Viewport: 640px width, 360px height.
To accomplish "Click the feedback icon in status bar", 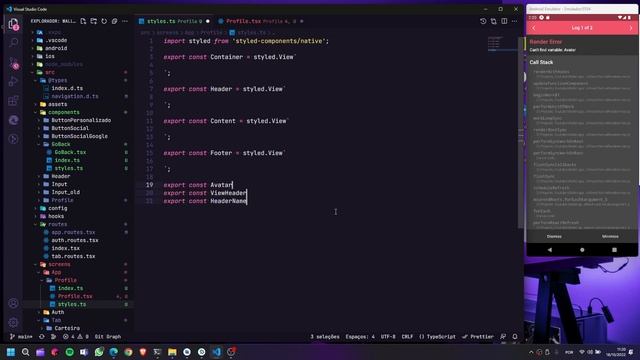I will (503, 337).
